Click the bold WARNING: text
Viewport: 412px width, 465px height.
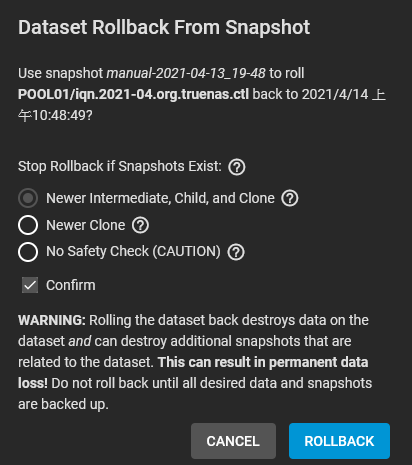[x=52, y=320]
